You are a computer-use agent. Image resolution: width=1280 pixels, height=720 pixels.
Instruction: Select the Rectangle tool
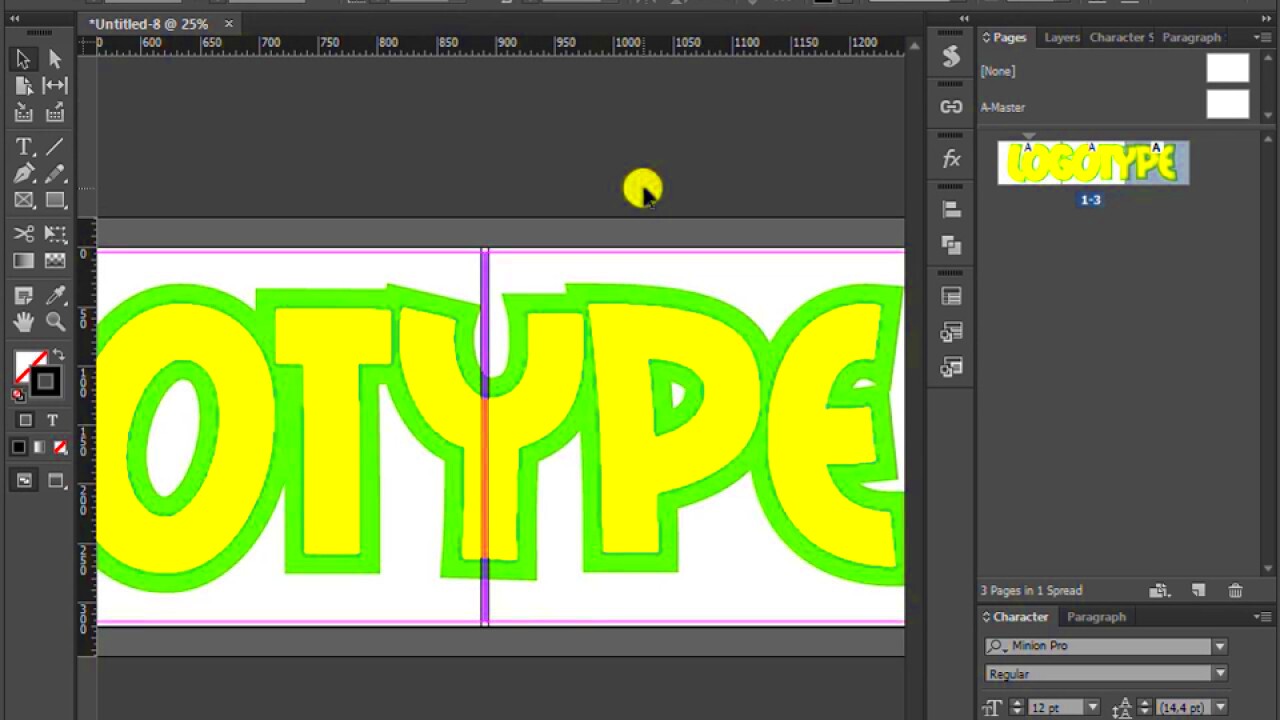[55, 200]
